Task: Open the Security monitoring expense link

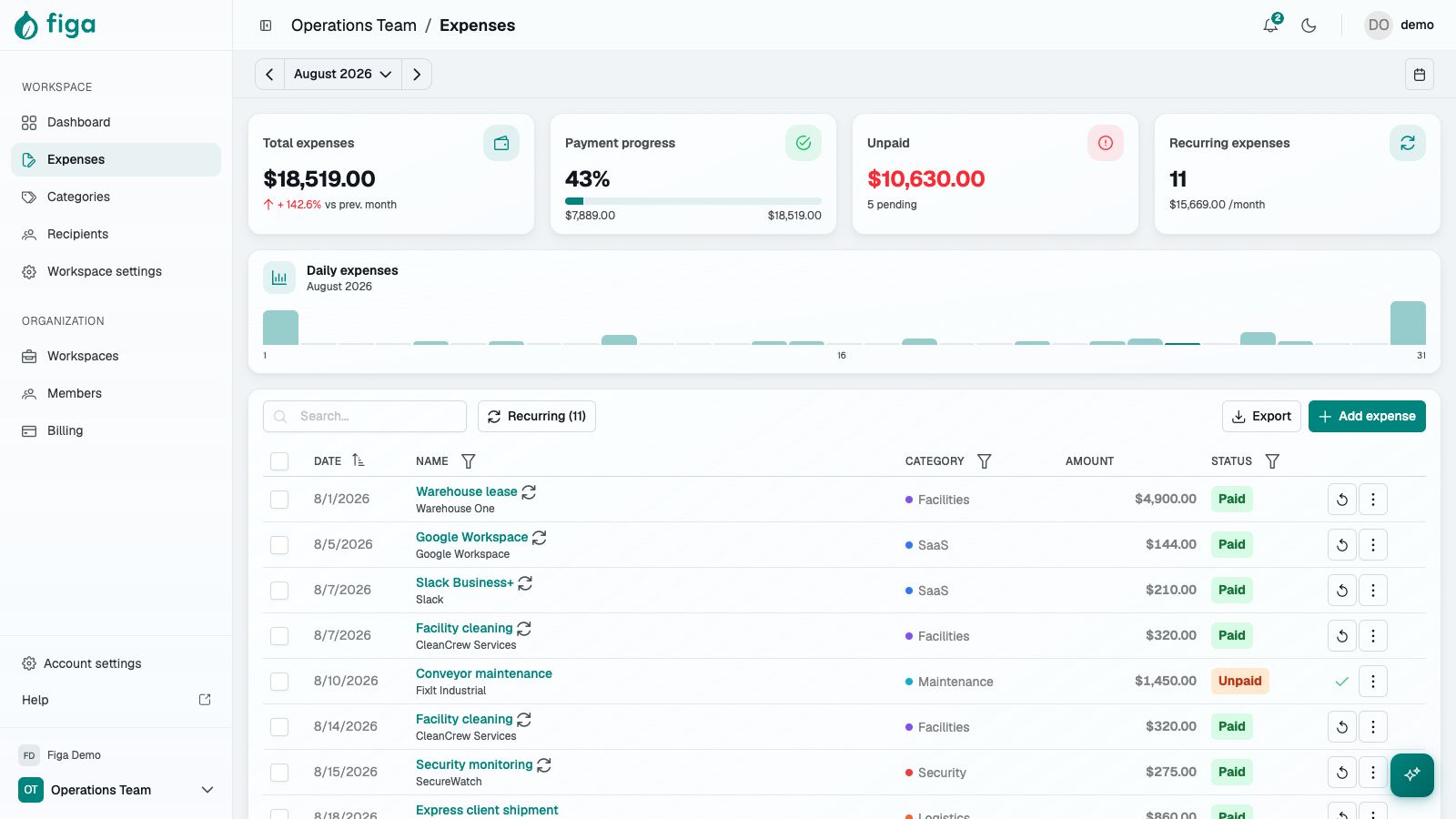Action: pyautogui.click(x=474, y=764)
